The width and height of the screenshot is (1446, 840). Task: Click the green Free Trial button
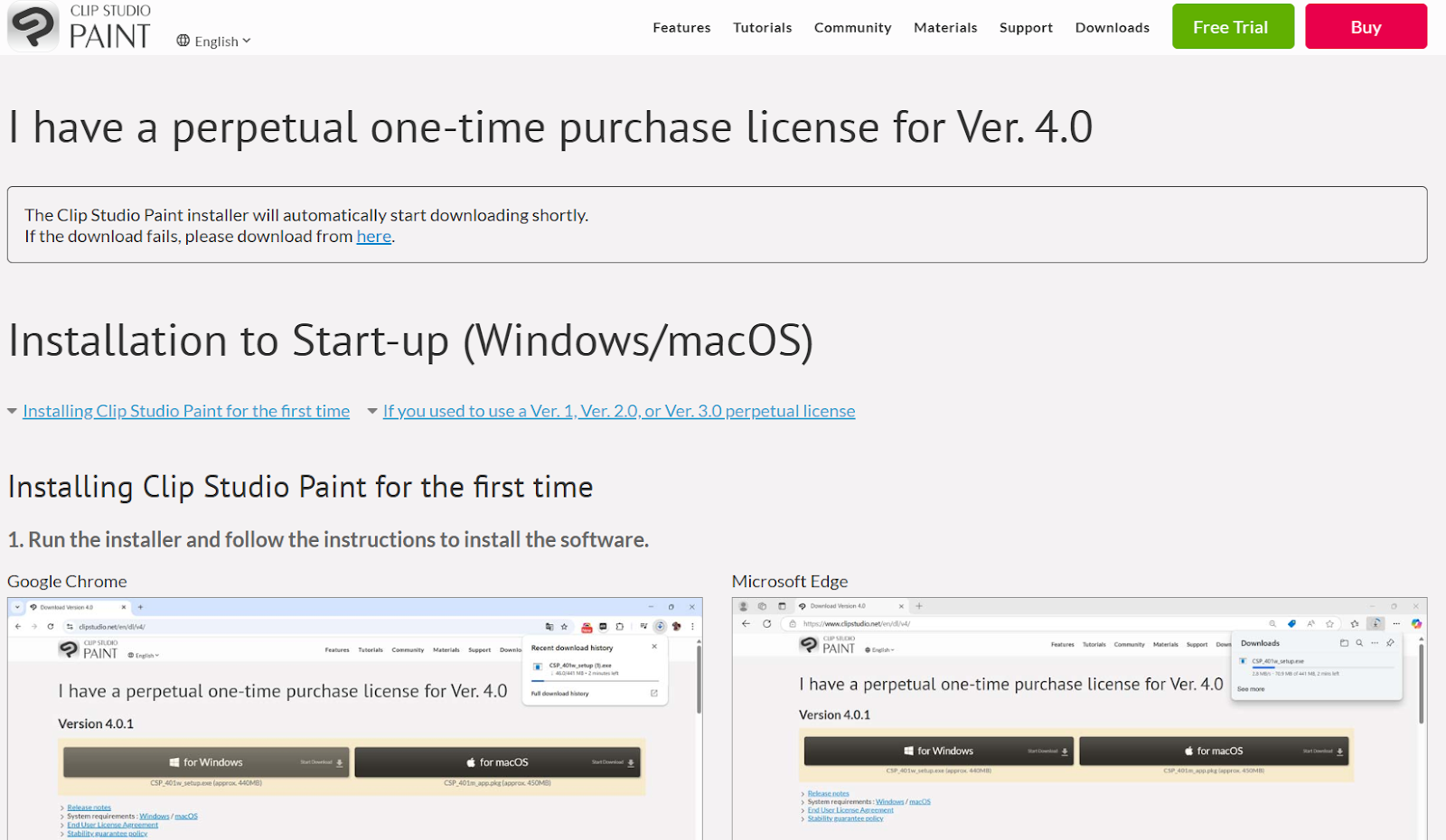[1233, 26]
